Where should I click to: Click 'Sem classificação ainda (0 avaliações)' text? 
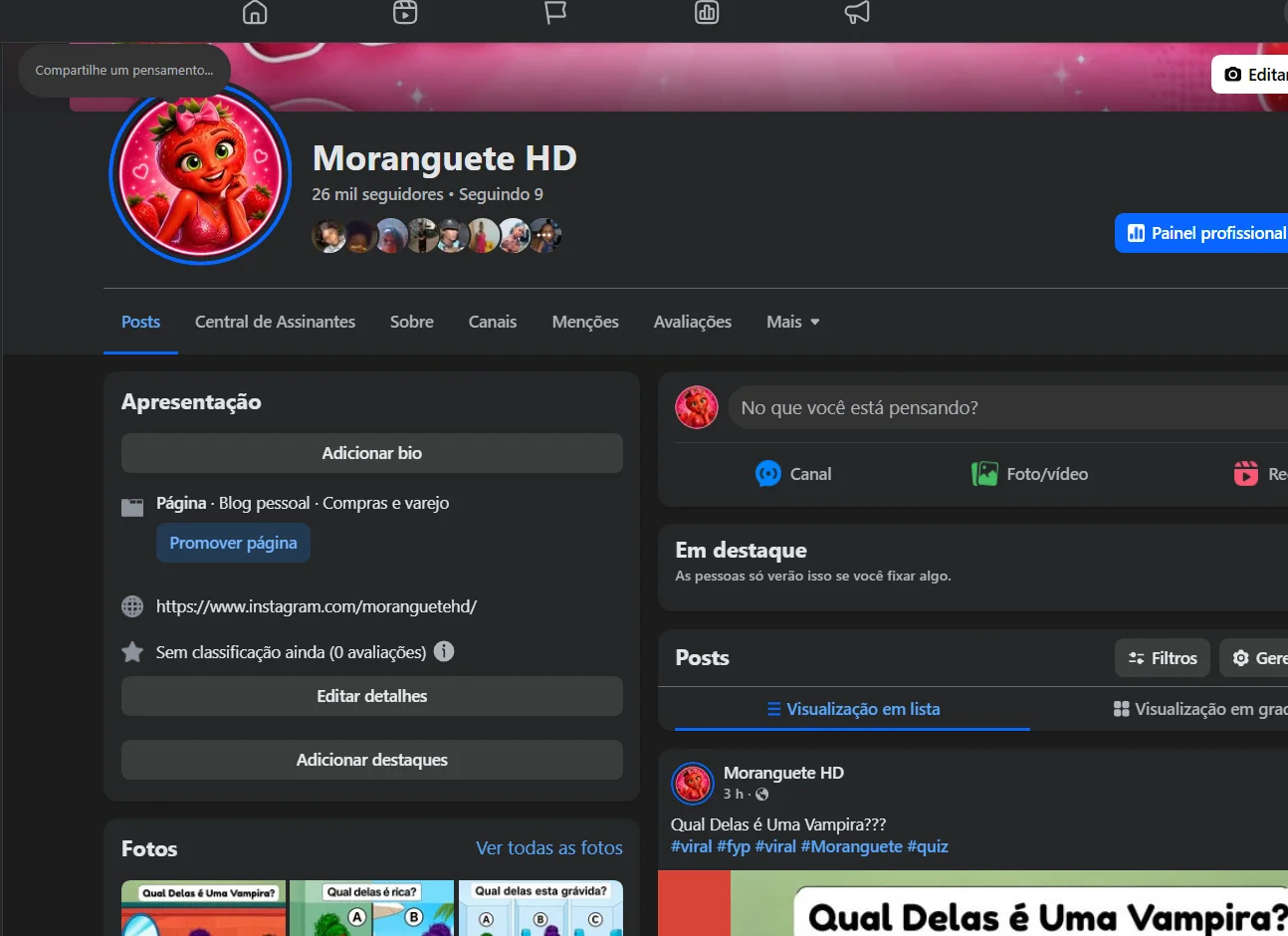[291, 652]
